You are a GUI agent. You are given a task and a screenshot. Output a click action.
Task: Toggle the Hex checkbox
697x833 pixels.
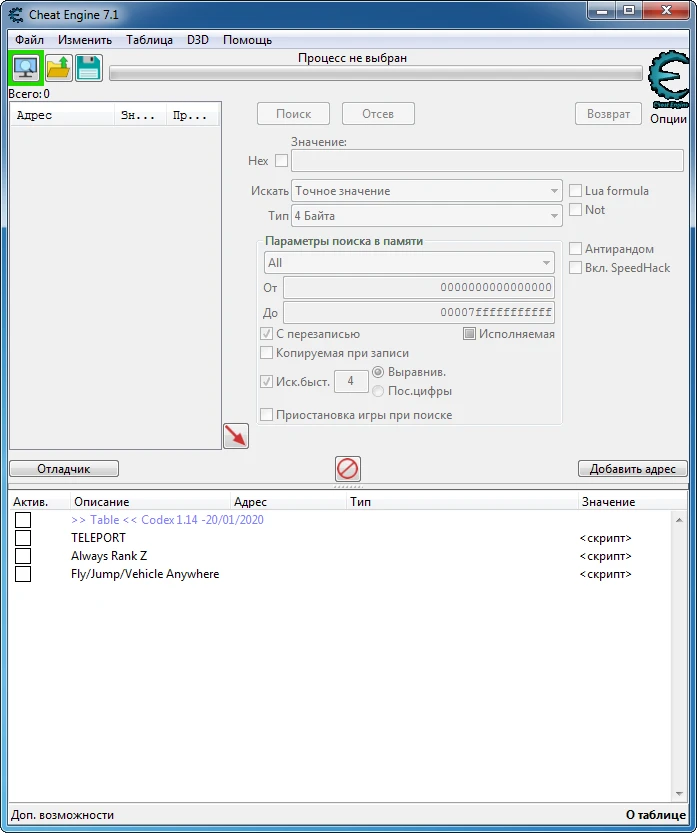[282, 160]
